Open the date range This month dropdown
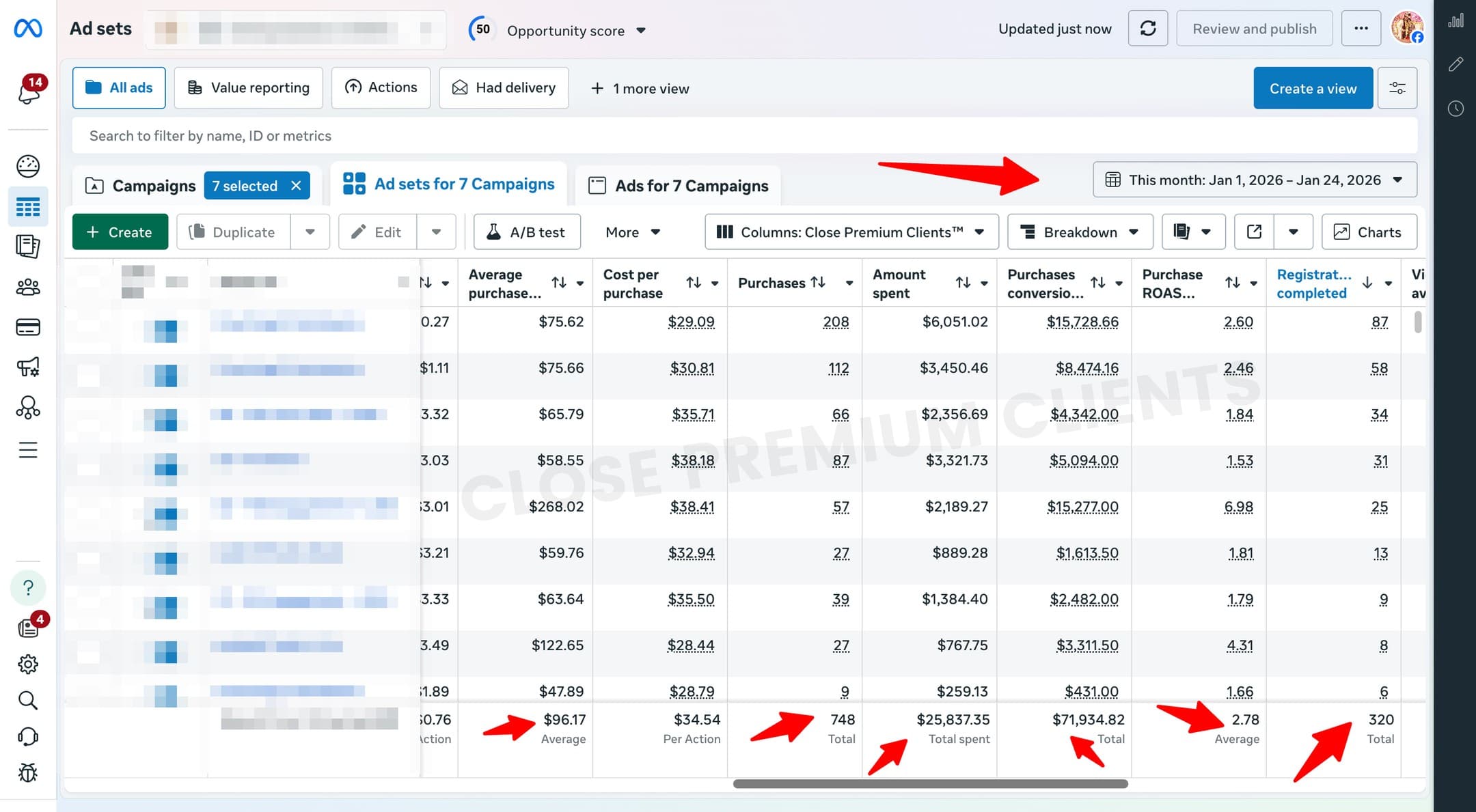Image resolution: width=1476 pixels, height=812 pixels. coord(1255,180)
